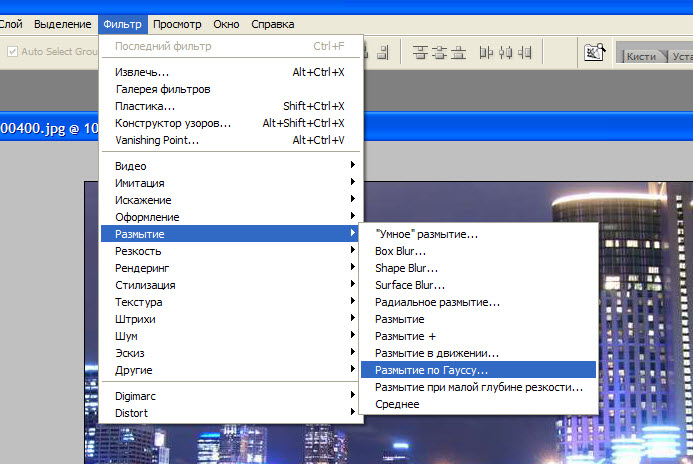Choose Размытие при малой глубине резкости...
This screenshot has height=464, width=693.
(478, 387)
